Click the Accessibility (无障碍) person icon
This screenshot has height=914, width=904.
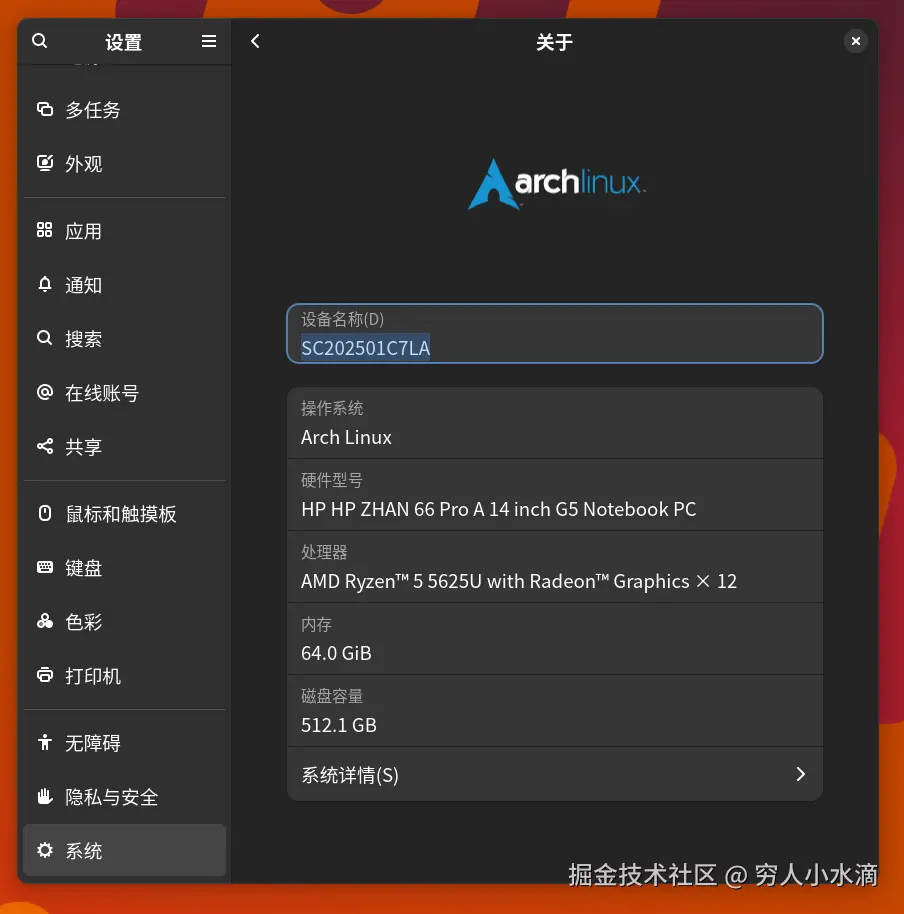pyautogui.click(x=45, y=742)
